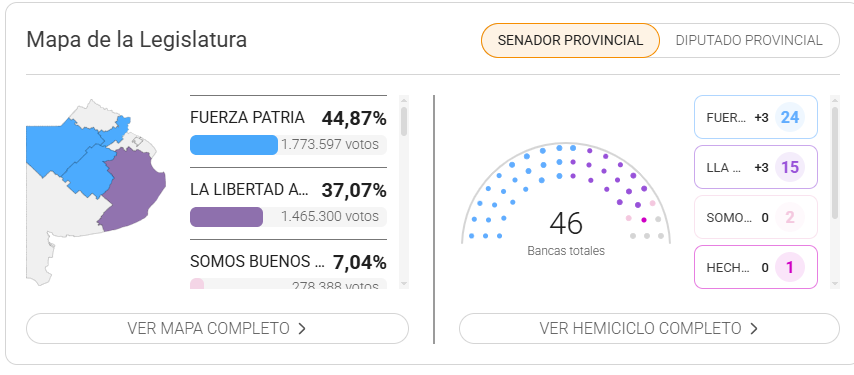Click the light blue 24 seat count circle

click(790, 117)
